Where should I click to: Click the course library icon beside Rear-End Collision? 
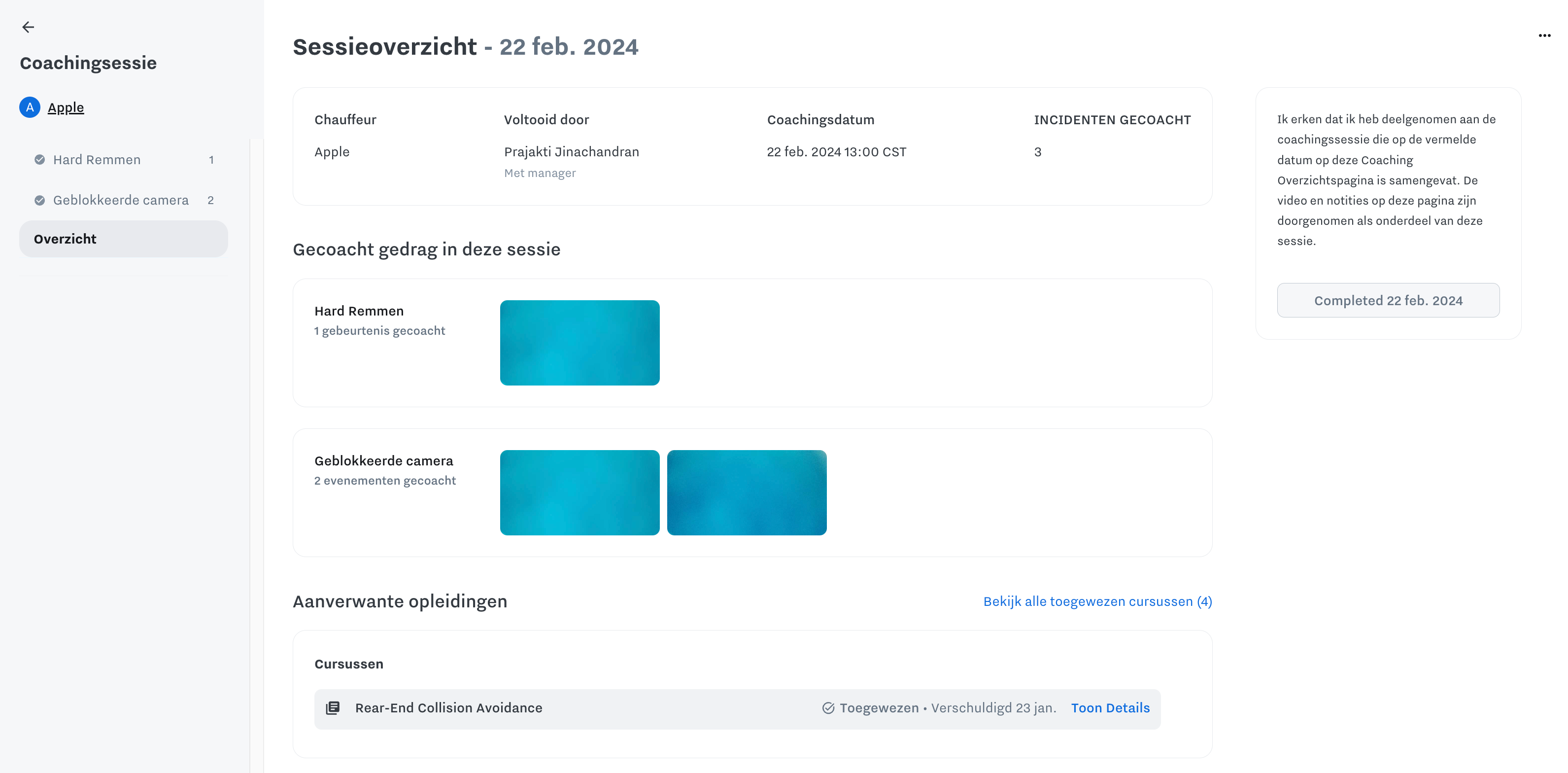click(332, 708)
